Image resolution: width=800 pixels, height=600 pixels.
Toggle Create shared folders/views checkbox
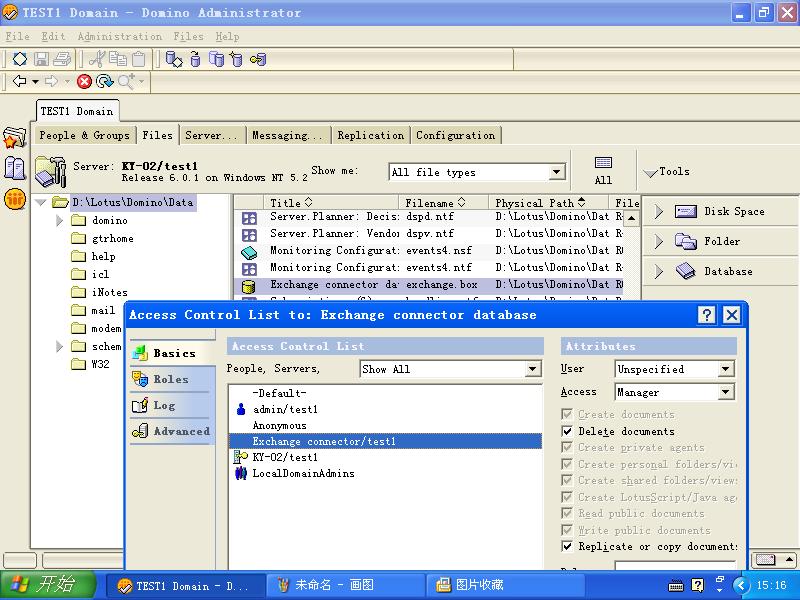click(x=567, y=480)
